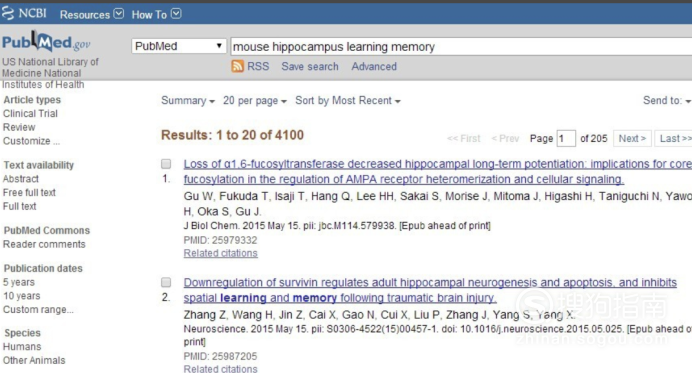
Task: Click the PMID: 25979332 text
Action: [220, 240]
